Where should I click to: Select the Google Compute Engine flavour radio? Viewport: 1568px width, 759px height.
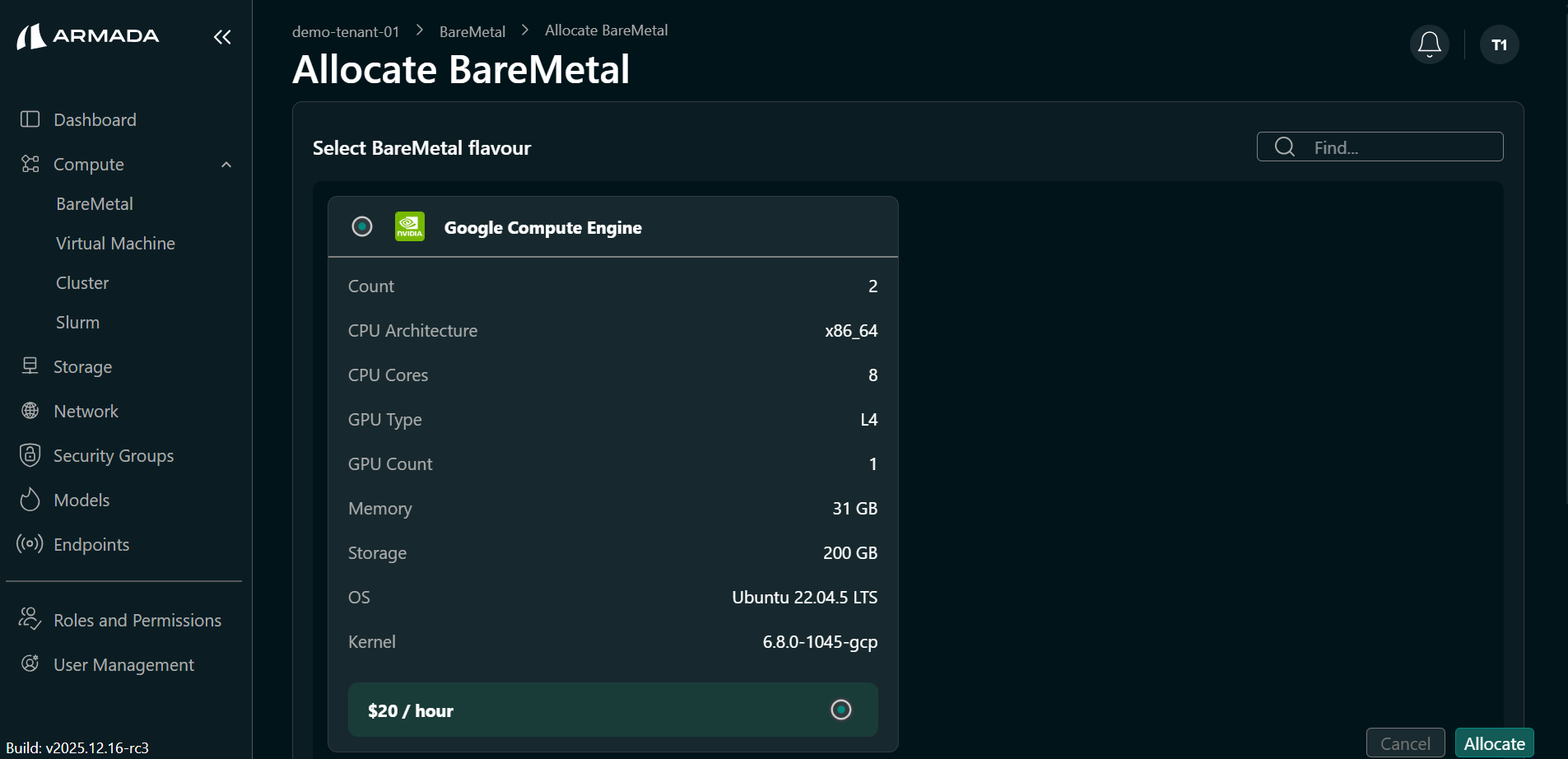362,226
